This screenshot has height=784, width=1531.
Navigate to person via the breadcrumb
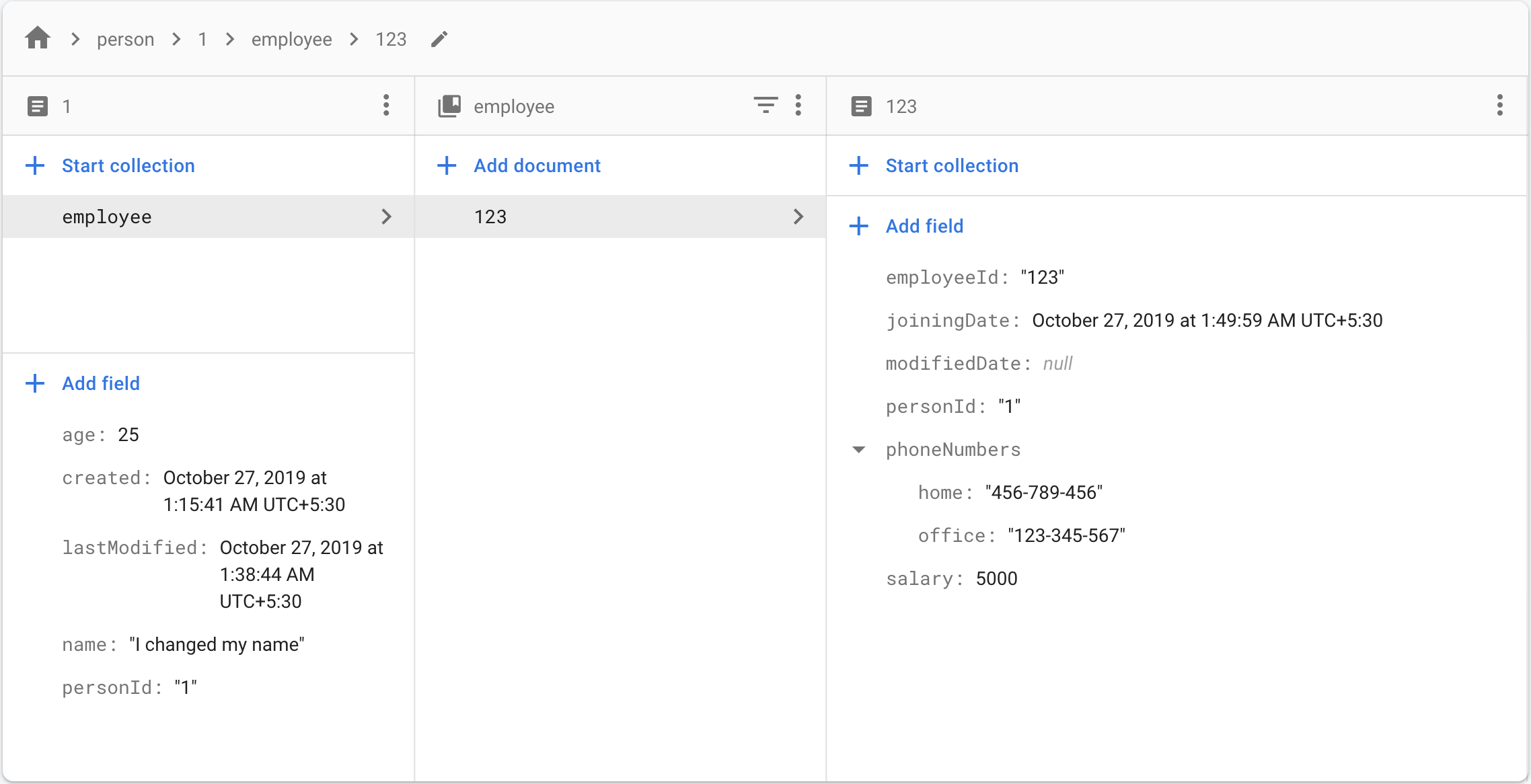[x=125, y=38]
